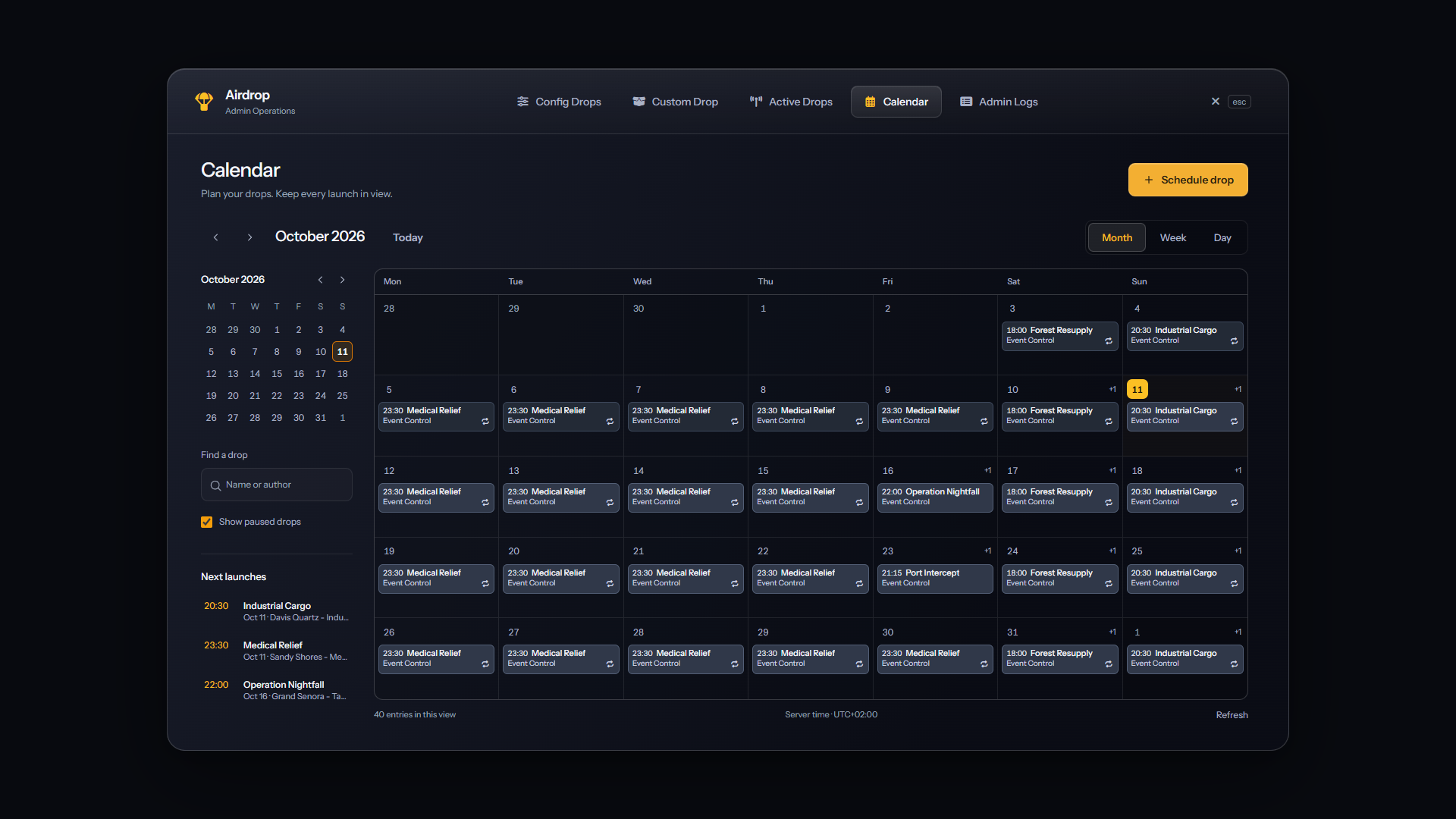Image resolution: width=1456 pixels, height=819 pixels.
Task: Click the Schedule drop button
Action: pyautogui.click(x=1188, y=180)
